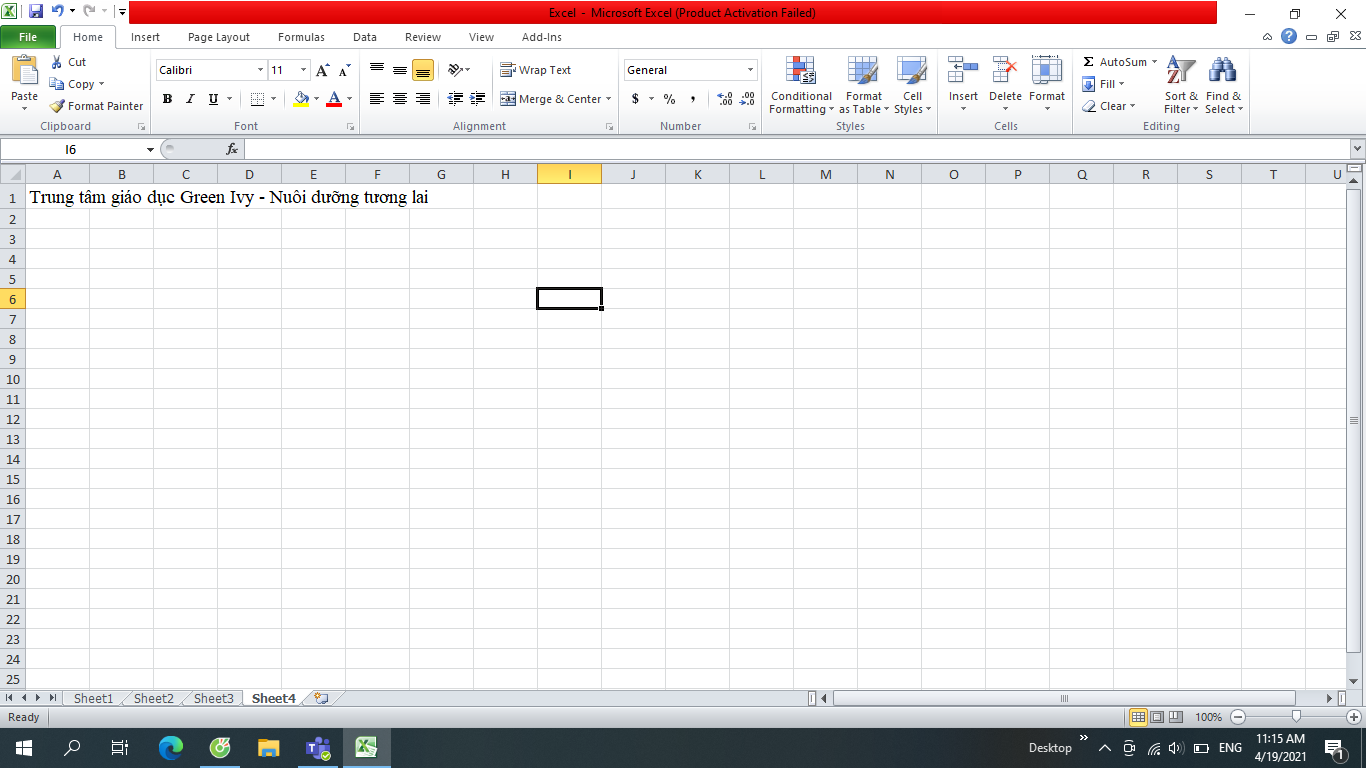Switch to Sheet1 worksheet tab
The image size is (1366, 768).
(x=93, y=698)
